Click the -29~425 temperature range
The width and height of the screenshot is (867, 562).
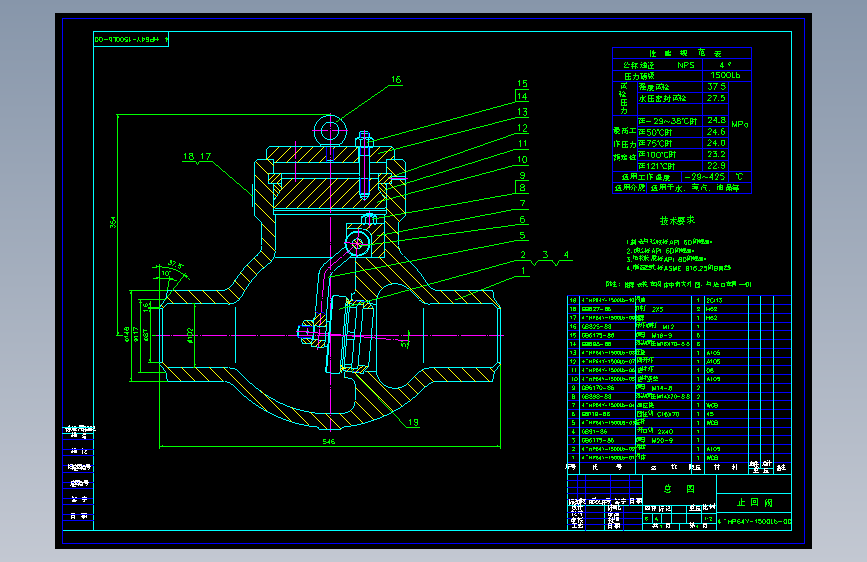click(x=704, y=176)
